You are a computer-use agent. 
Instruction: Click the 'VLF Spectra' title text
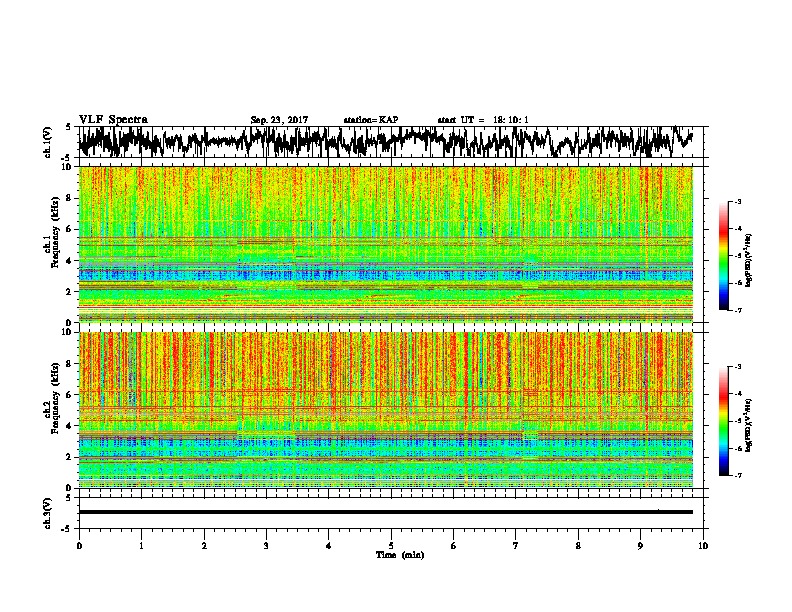point(113,120)
